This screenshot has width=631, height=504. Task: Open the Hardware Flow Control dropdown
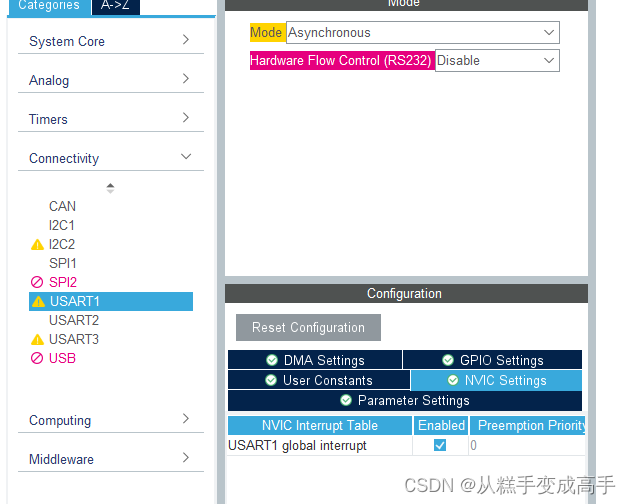[497, 60]
